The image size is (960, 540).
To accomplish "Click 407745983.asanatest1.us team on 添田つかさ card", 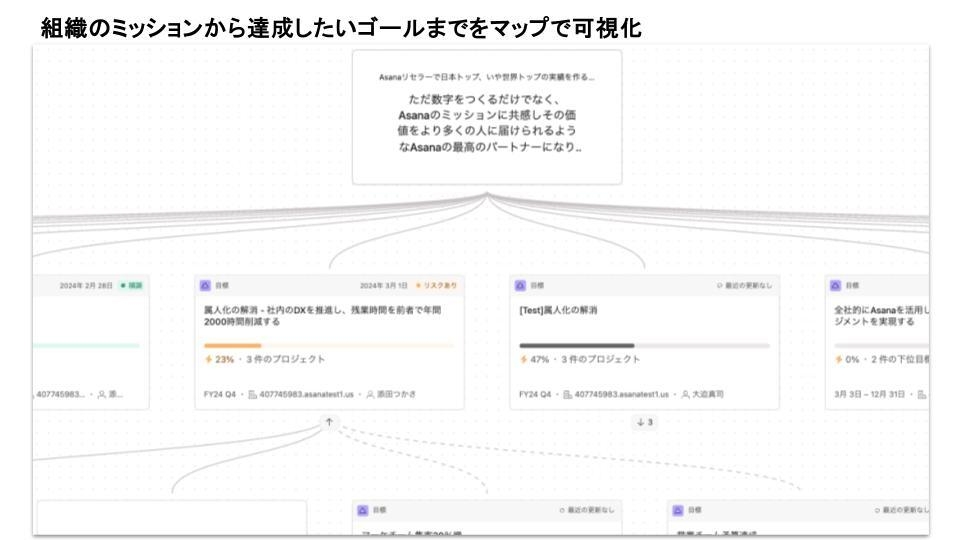I will click(x=300, y=394).
